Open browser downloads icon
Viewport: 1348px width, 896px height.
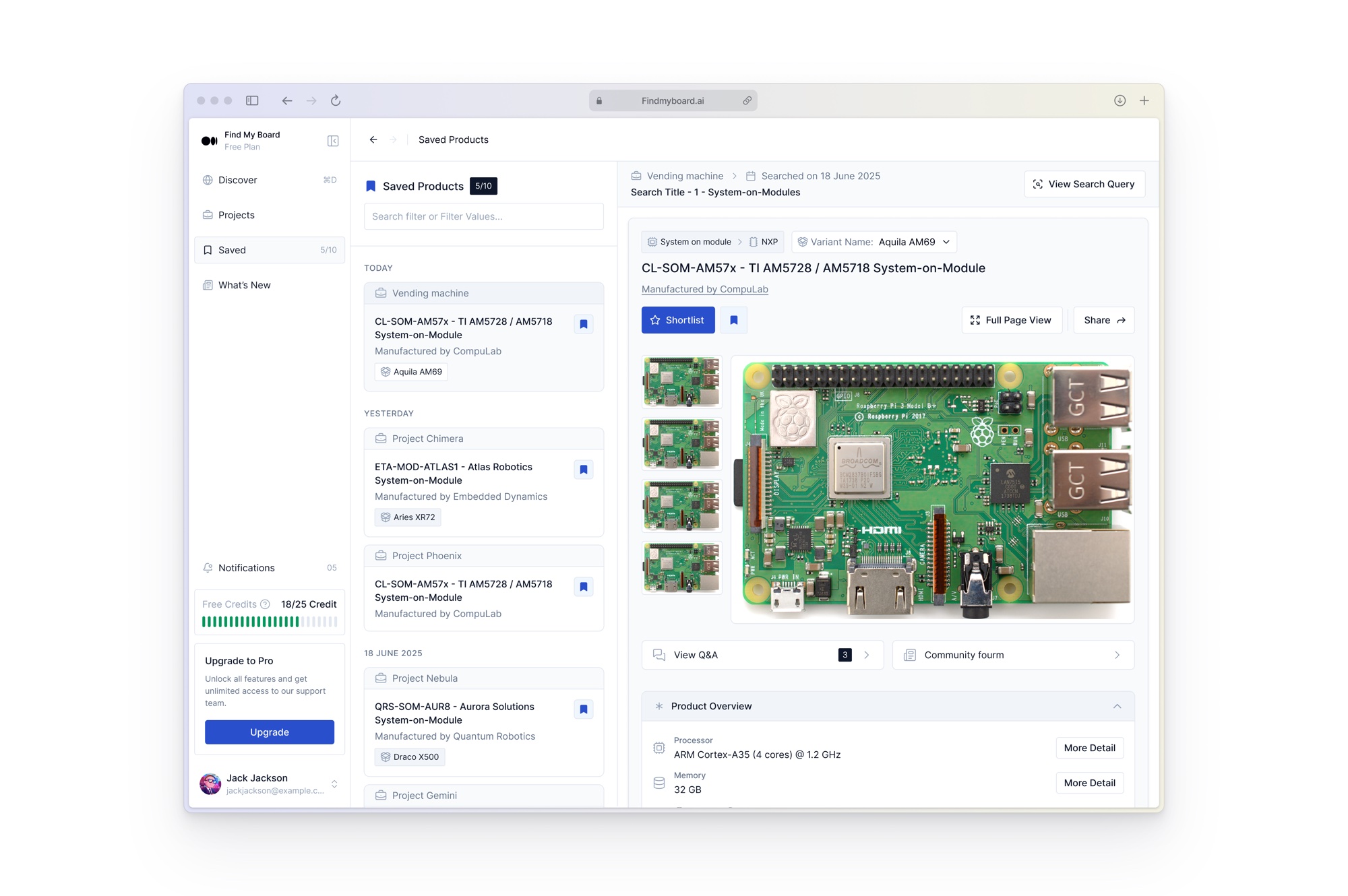1120,100
